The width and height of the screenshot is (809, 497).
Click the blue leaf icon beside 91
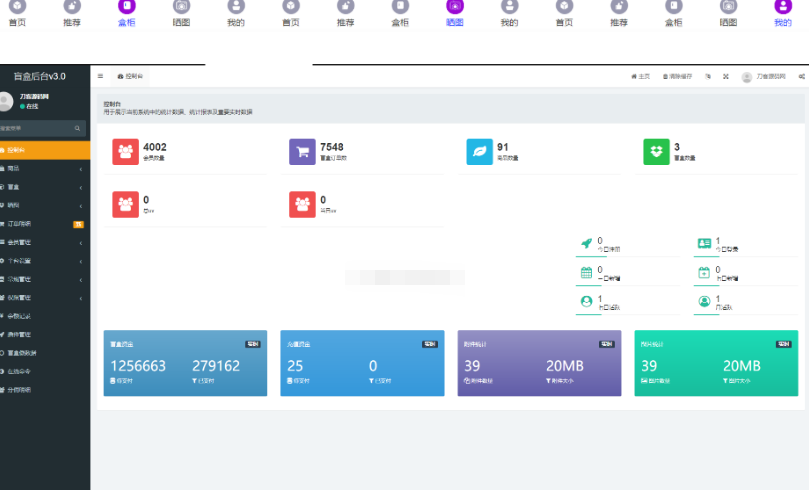pyautogui.click(x=480, y=151)
